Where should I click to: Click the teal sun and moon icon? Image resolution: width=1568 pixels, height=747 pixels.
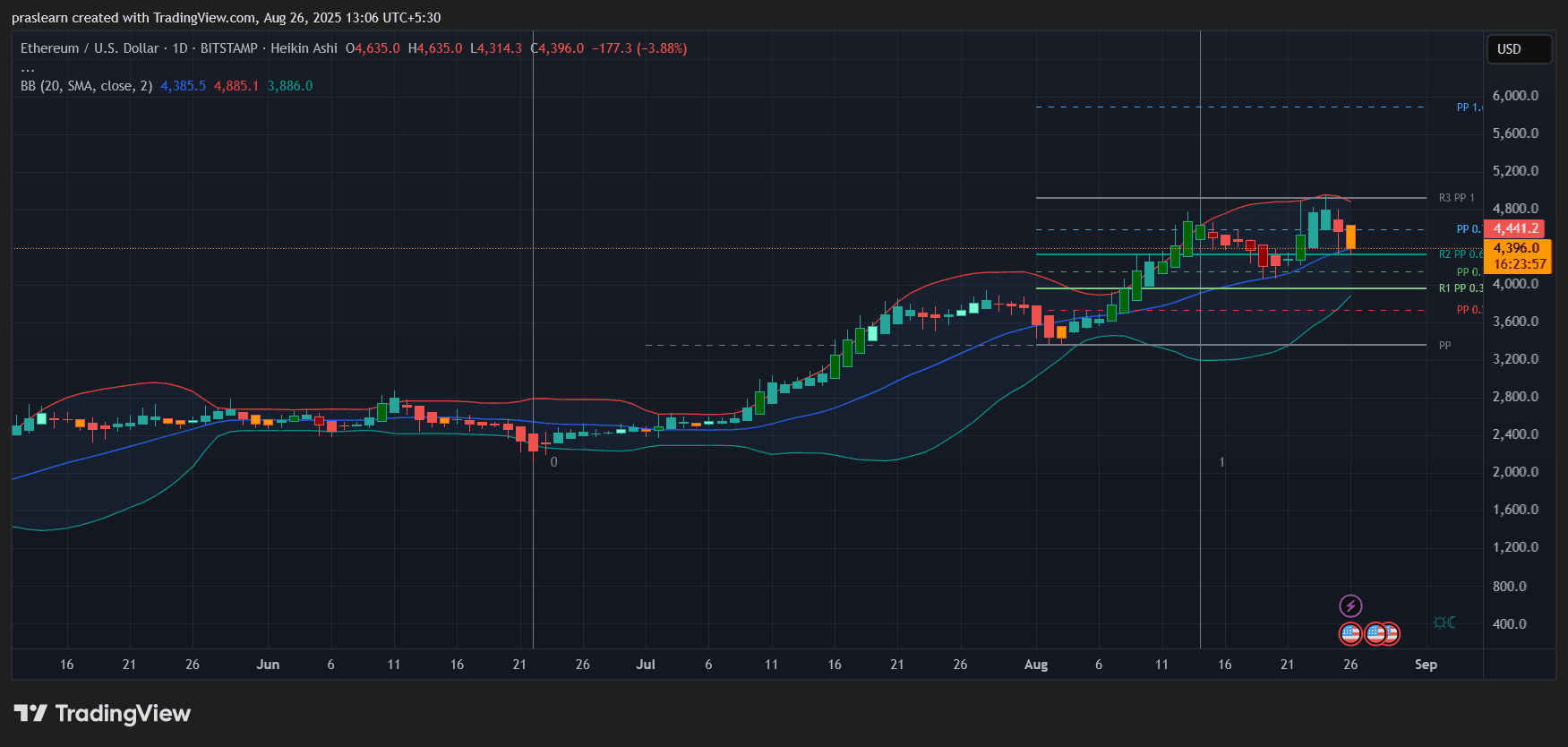(1444, 622)
